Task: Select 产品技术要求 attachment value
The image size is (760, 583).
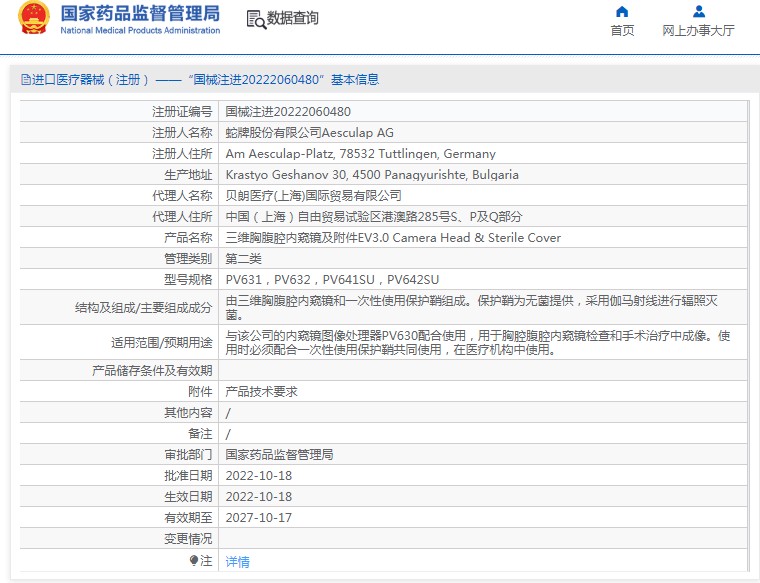Action: (261, 392)
